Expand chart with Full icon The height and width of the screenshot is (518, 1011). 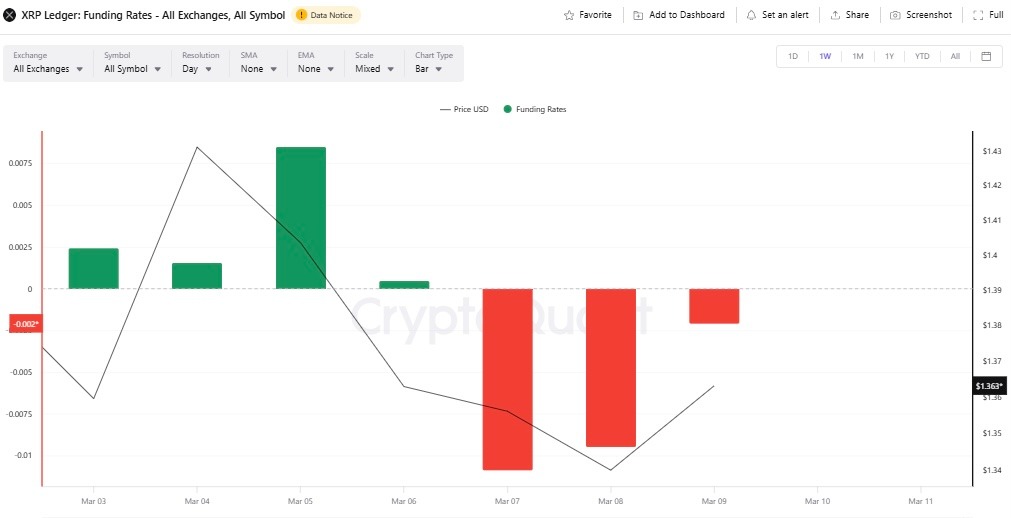tap(978, 15)
